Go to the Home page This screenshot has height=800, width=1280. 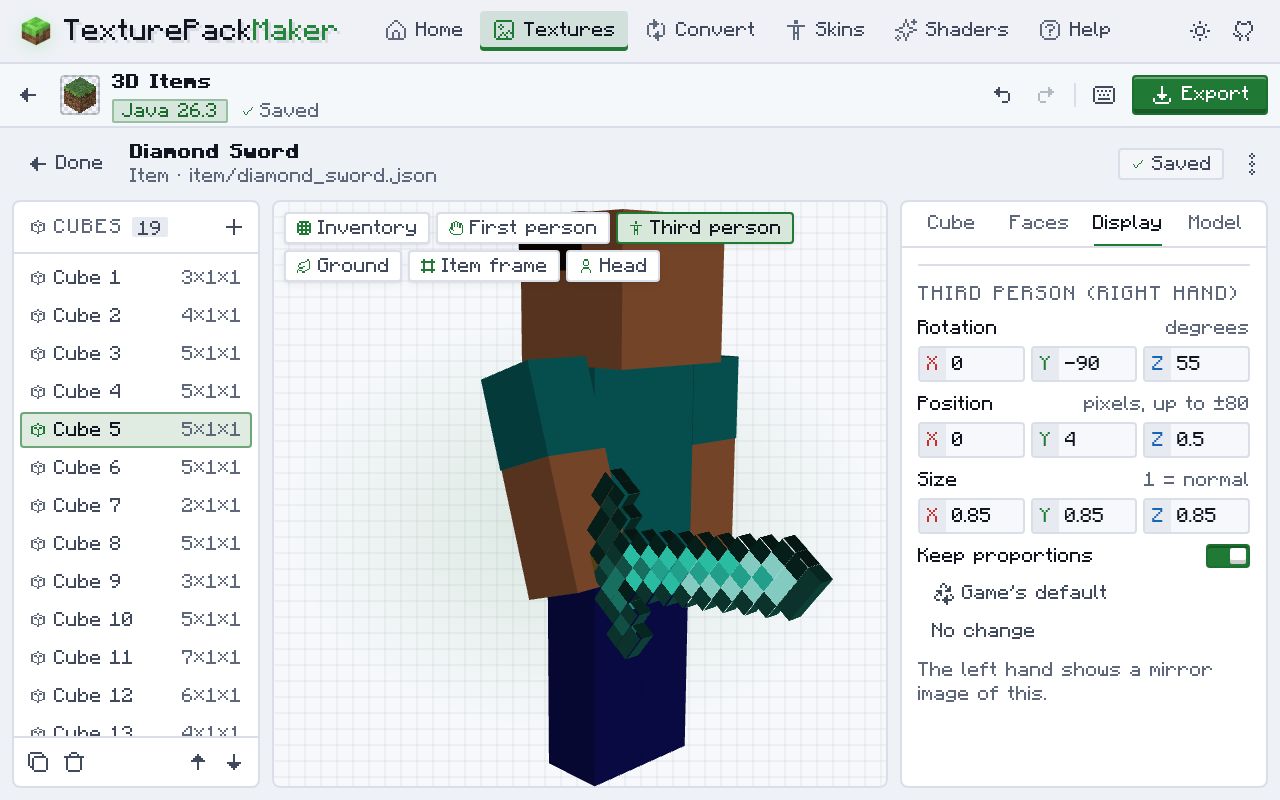click(x=424, y=30)
